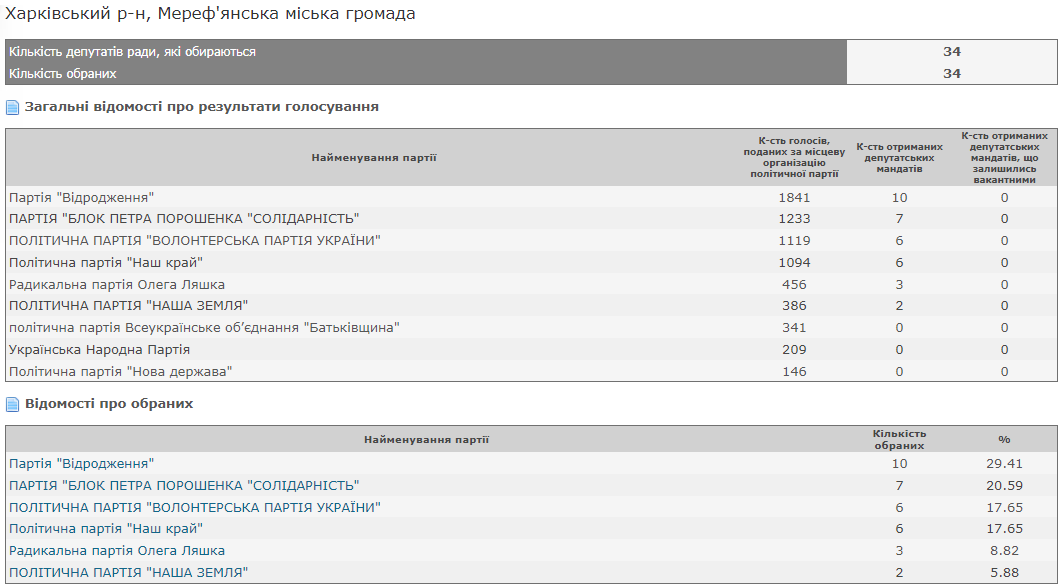
Task: Open Партія "Відродження" link in elected table
Action: [x=81, y=464]
